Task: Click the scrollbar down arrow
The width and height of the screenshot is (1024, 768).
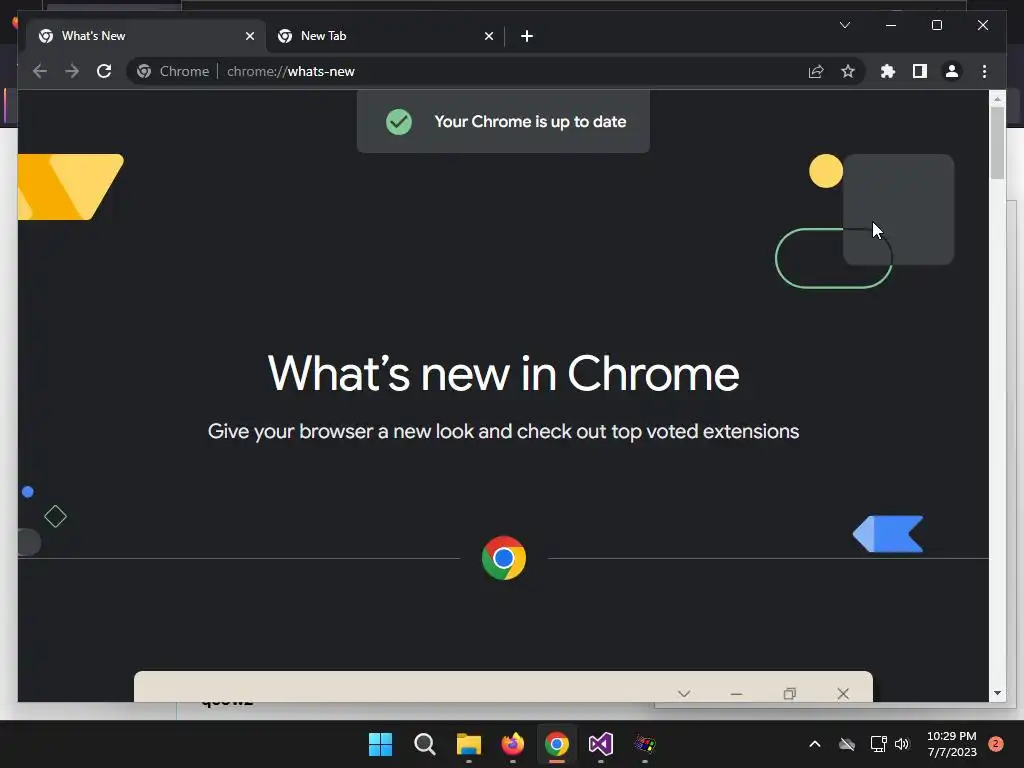Action: (x=997, y=693)
